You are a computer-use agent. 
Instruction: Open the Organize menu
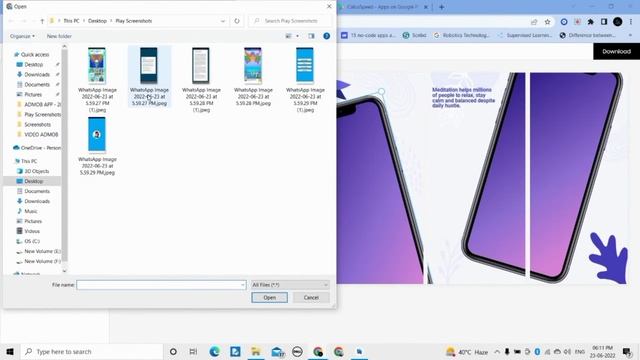[x=22, y=36]
